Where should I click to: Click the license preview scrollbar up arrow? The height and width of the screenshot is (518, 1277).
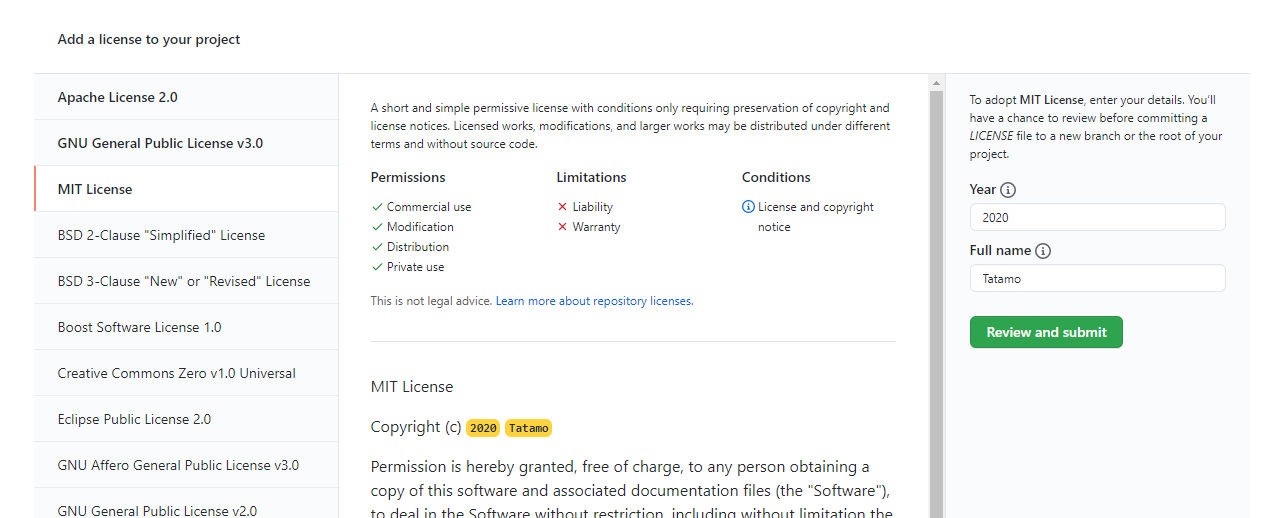[x=936, y=83]
